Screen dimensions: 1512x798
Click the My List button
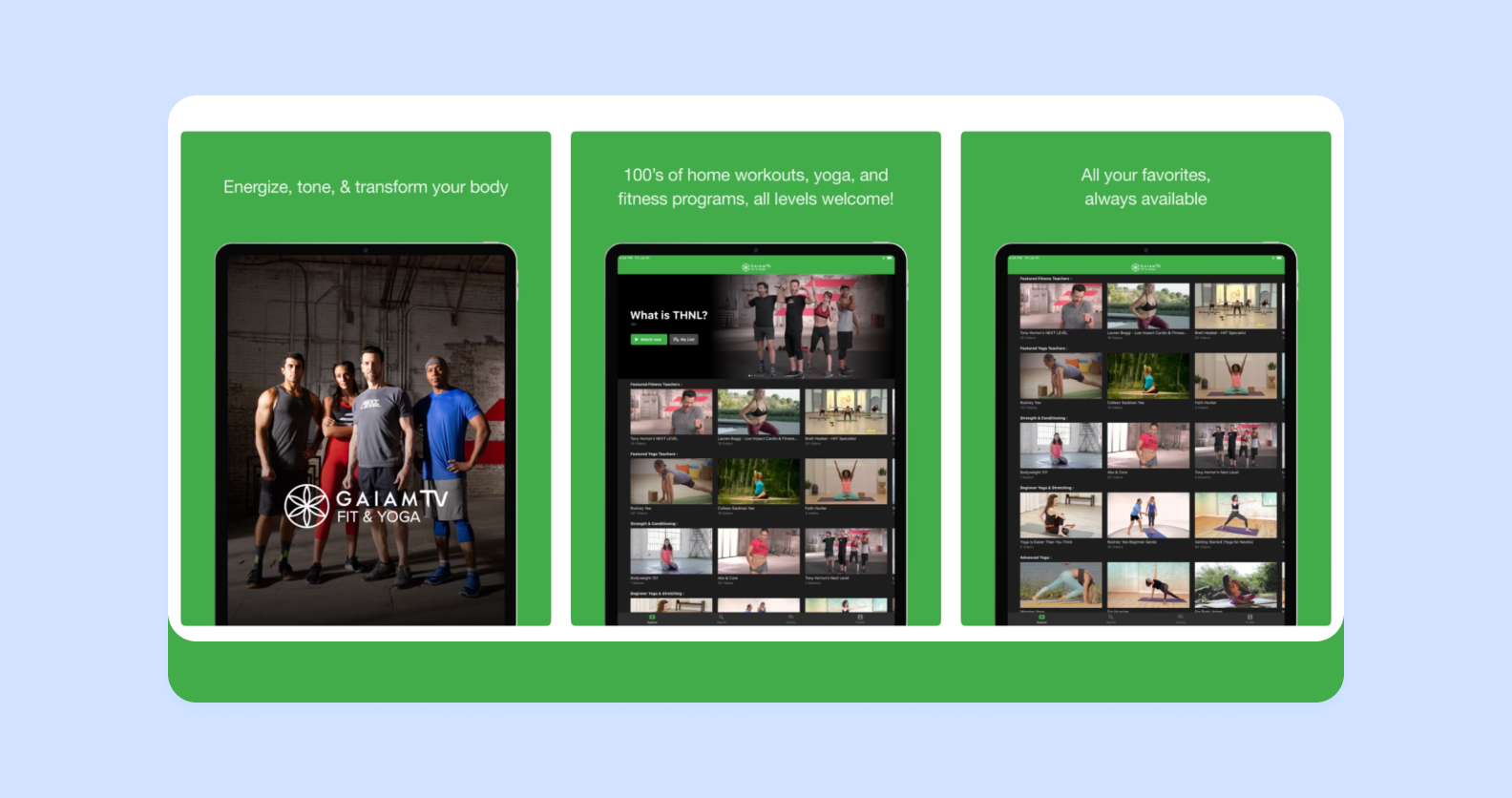tap(684, 339)
